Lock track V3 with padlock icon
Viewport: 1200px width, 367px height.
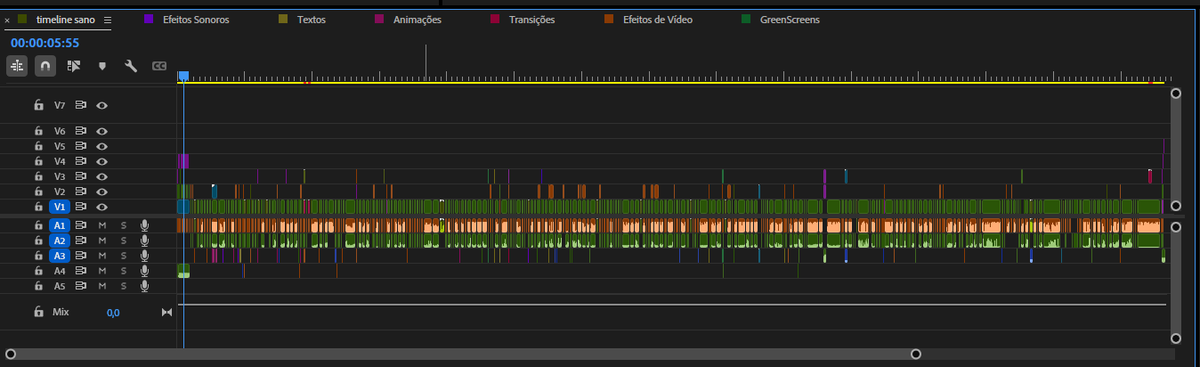click(x=38, y=176)
